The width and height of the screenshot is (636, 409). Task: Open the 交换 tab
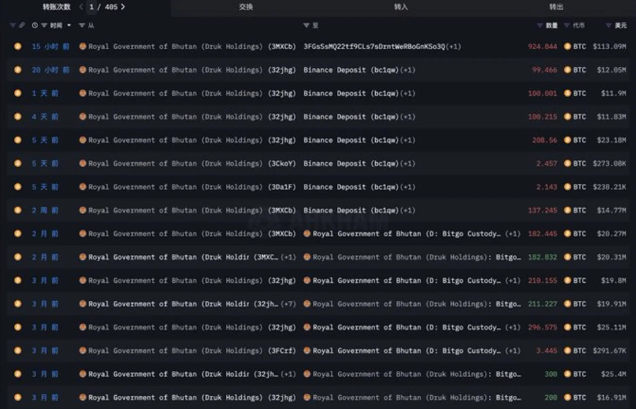click(x=246, y=7)
